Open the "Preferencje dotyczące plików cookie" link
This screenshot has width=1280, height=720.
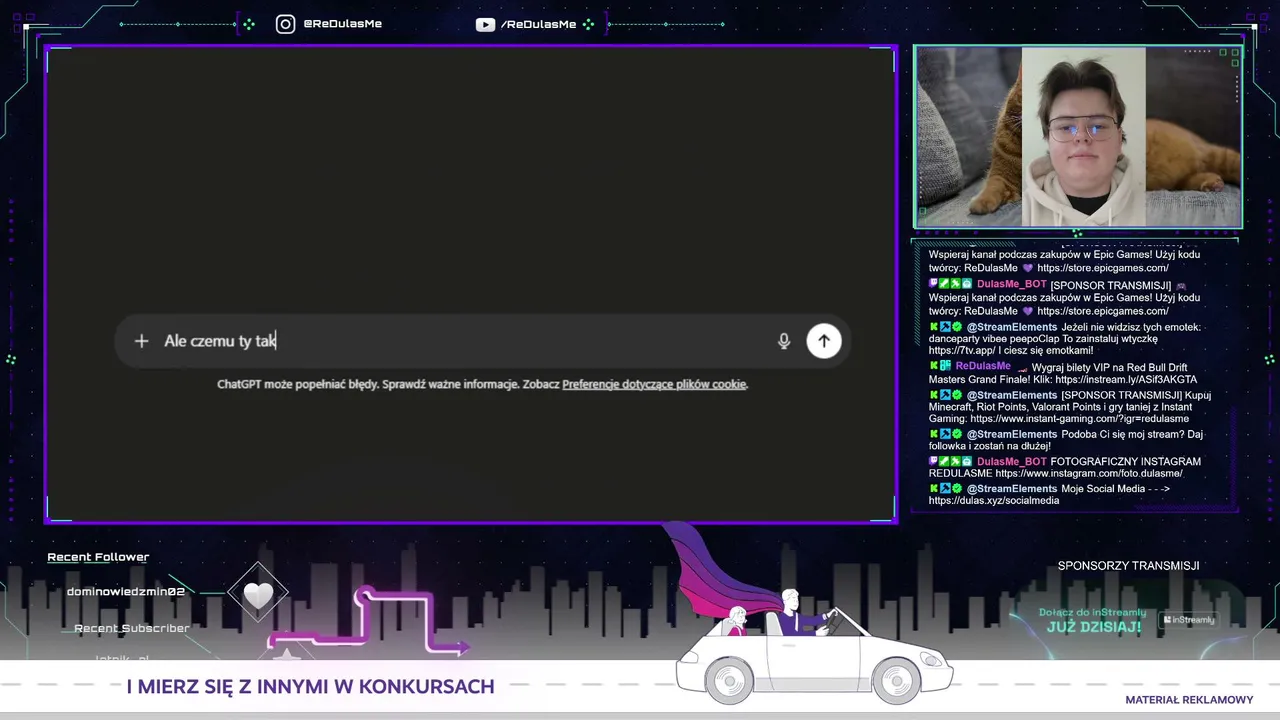point(654,384)
